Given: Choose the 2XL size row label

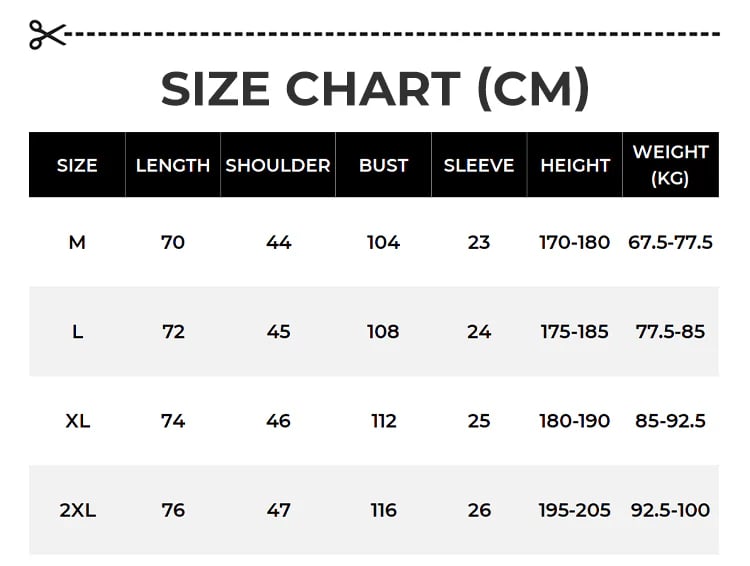Looking at the screenshot, I should [77, 510].
